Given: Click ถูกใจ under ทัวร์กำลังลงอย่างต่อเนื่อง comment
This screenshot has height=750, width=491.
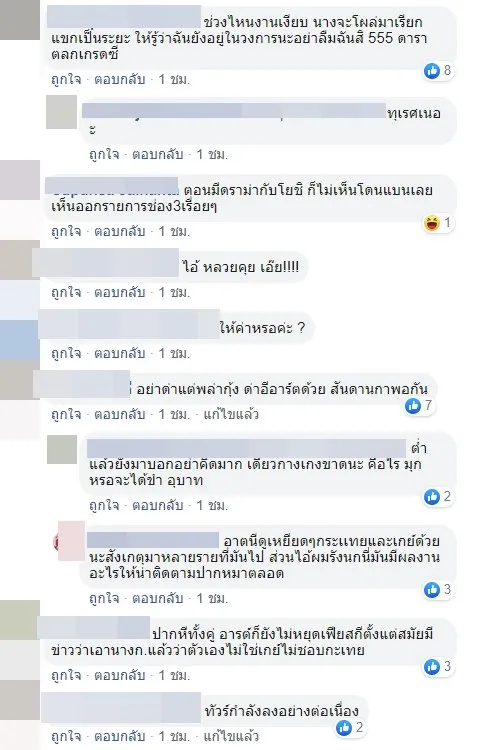Looking at the screenshot, I should (x=66, y=736).
